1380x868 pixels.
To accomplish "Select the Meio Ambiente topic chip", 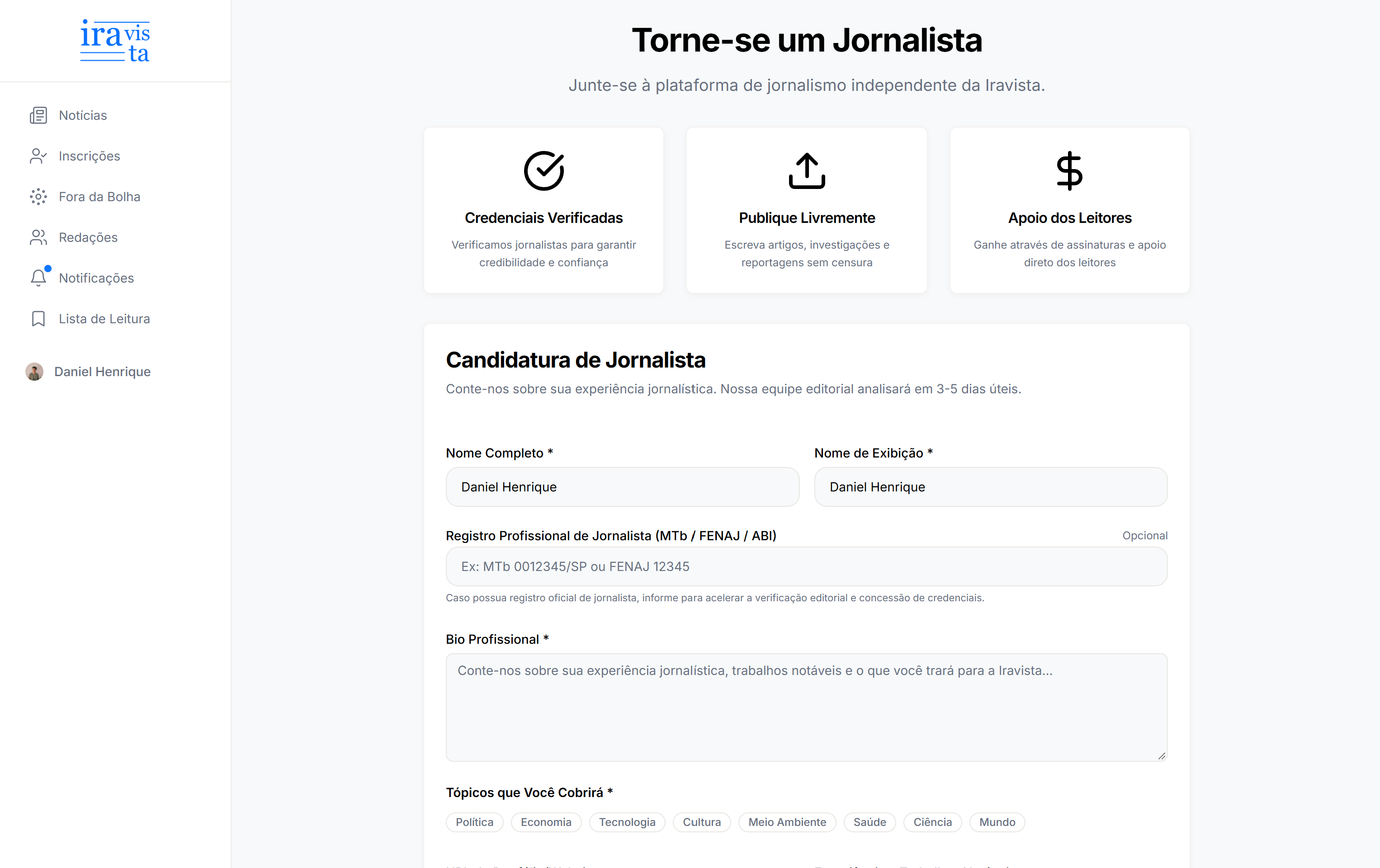I will point(787,822).
